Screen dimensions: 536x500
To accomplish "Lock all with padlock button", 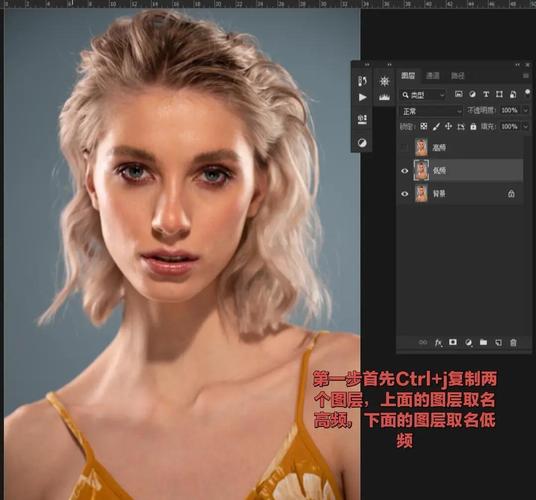I will click(x=473, y=127).
